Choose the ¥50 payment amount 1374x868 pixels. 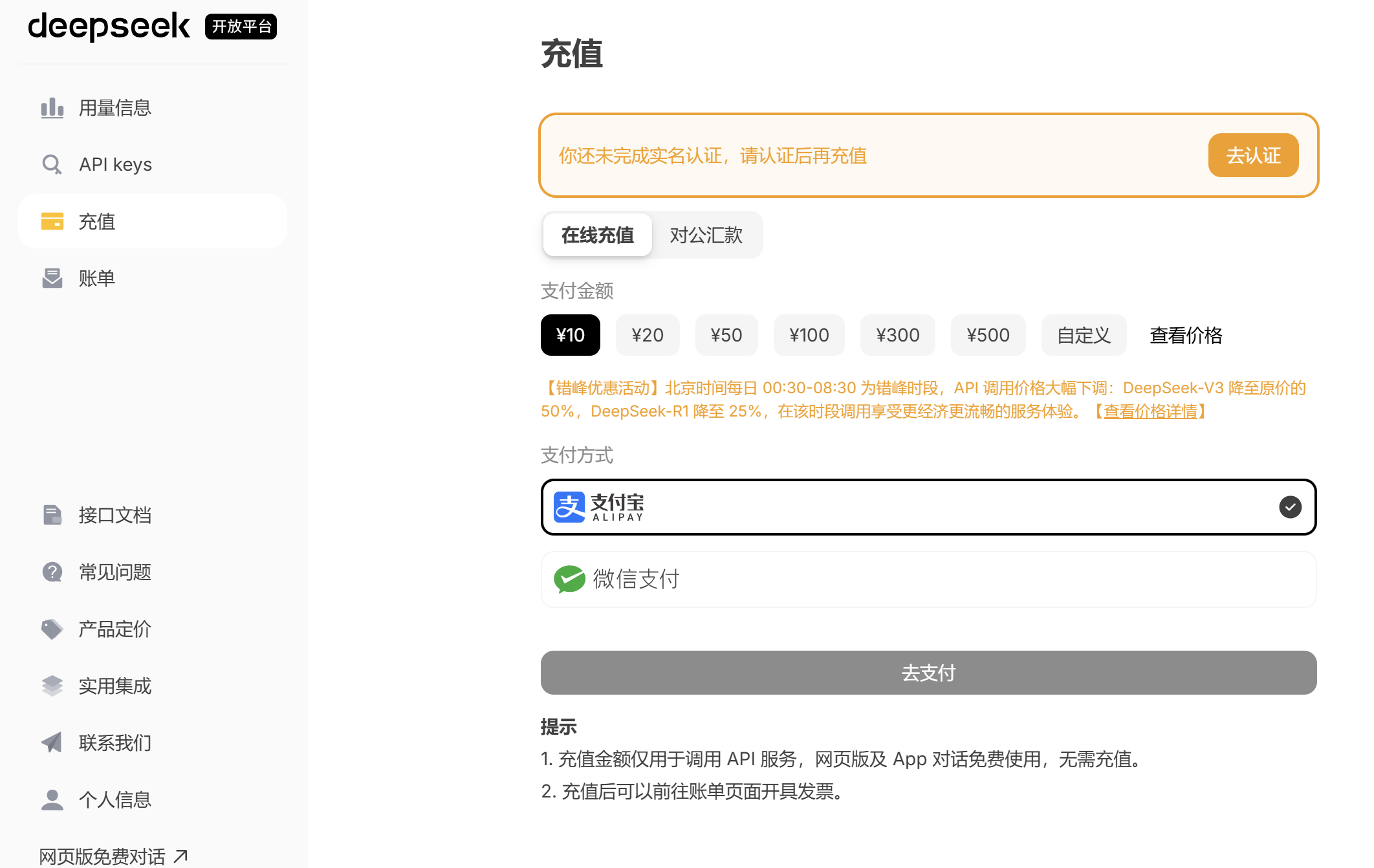tap(726, 335)
